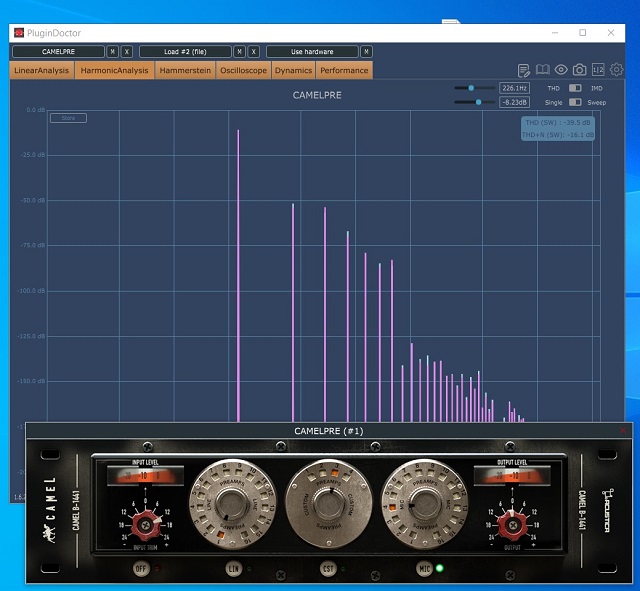Screen dimensions: 640x591
Task: Click the Acustica logo on the plugin
Action: (x=607, y=510)
